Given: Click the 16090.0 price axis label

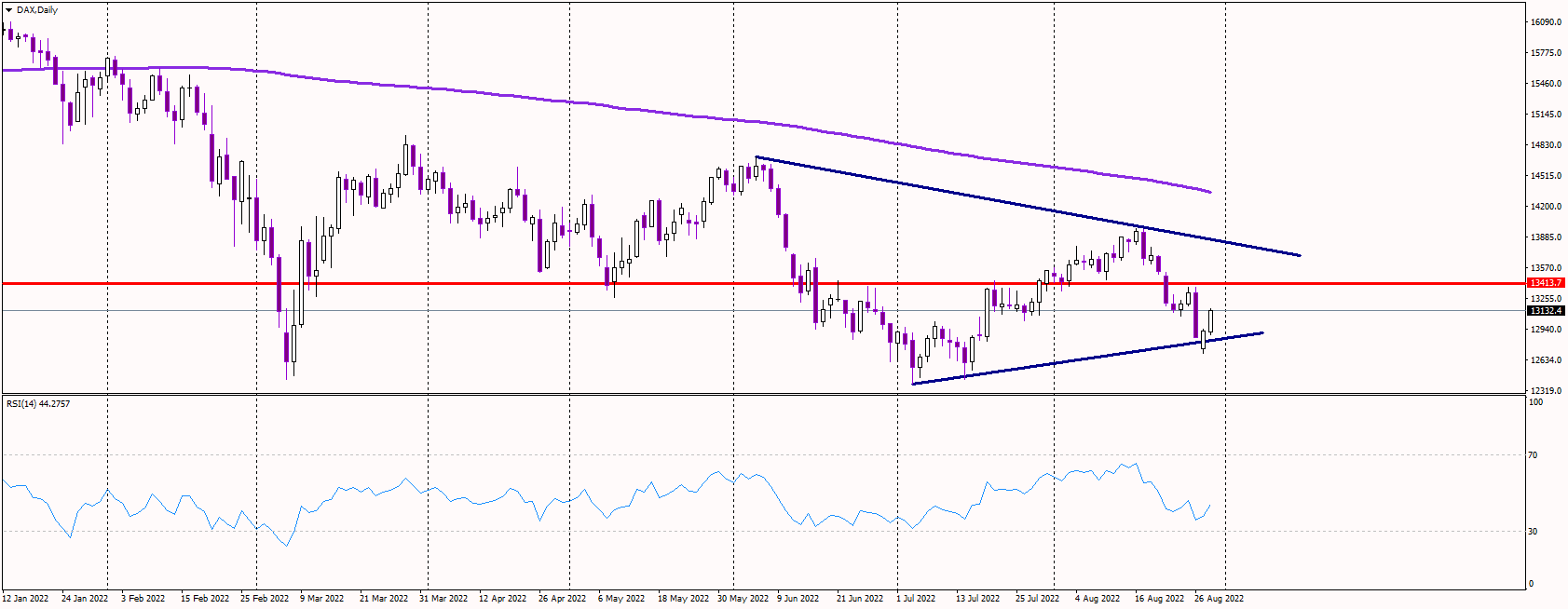Looking at the screenshot, I should tap(1546, 22).
